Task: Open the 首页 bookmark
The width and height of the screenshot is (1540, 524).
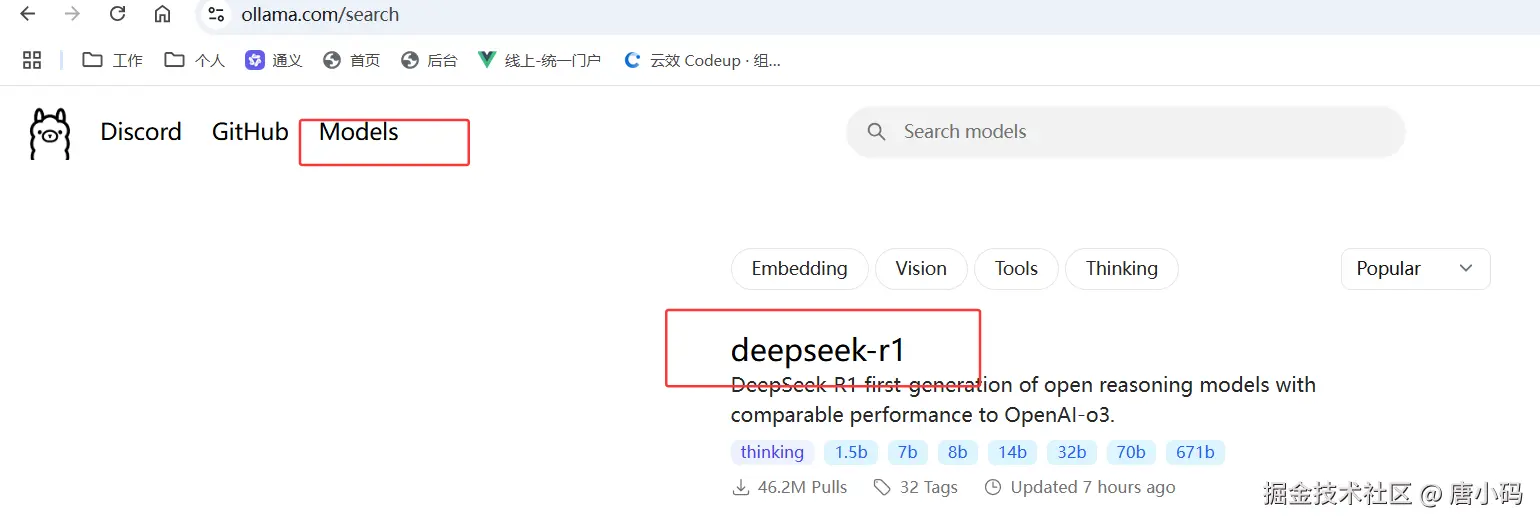Action: click(x=352, y=60)
